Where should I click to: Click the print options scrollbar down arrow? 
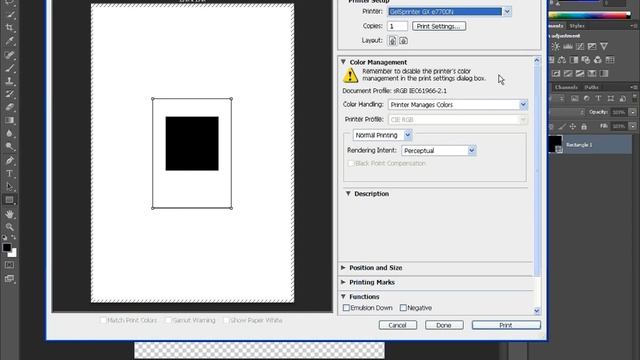[537, 311]
